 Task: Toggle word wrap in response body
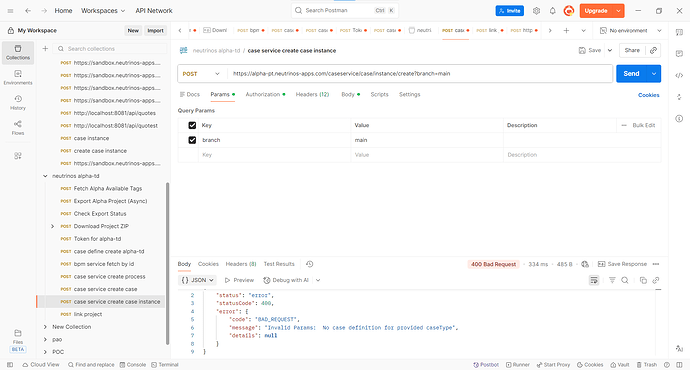pos(594,280)
